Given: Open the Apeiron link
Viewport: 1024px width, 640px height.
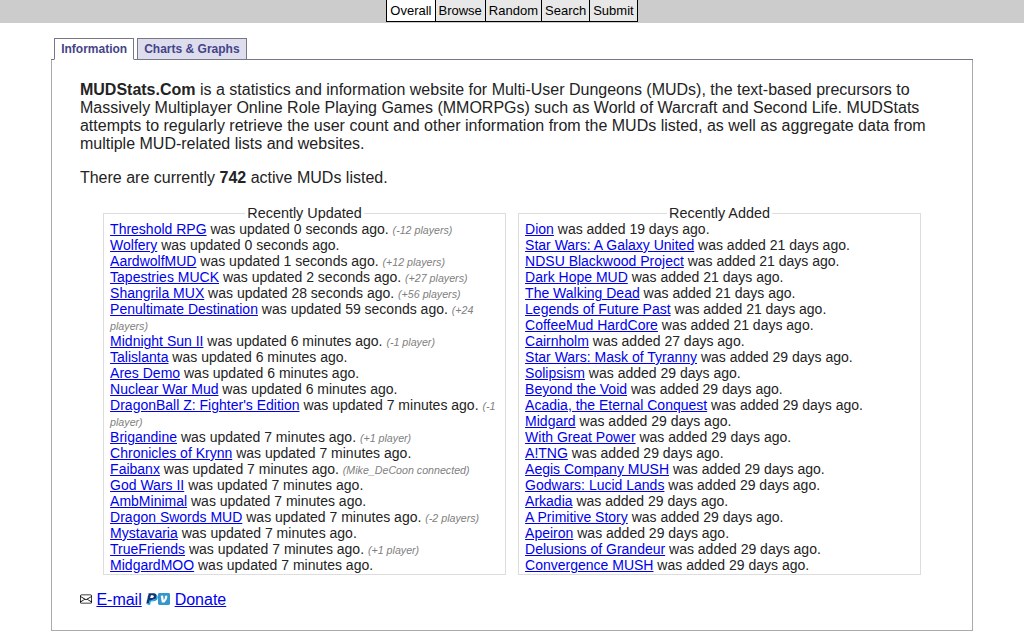Looking at the screenshot, I should coord(549,534).
